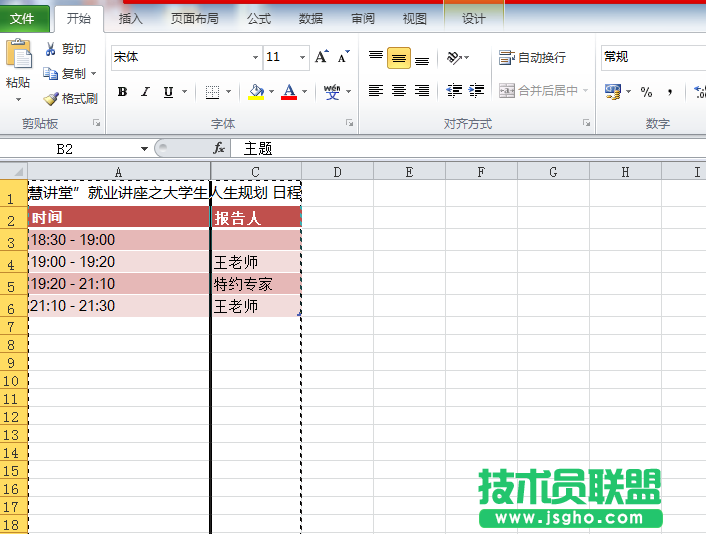Image resolution: width=706 pixels, height=534 pixels.
Task: Open number format box showing 常规
Action: pos(653,57)
